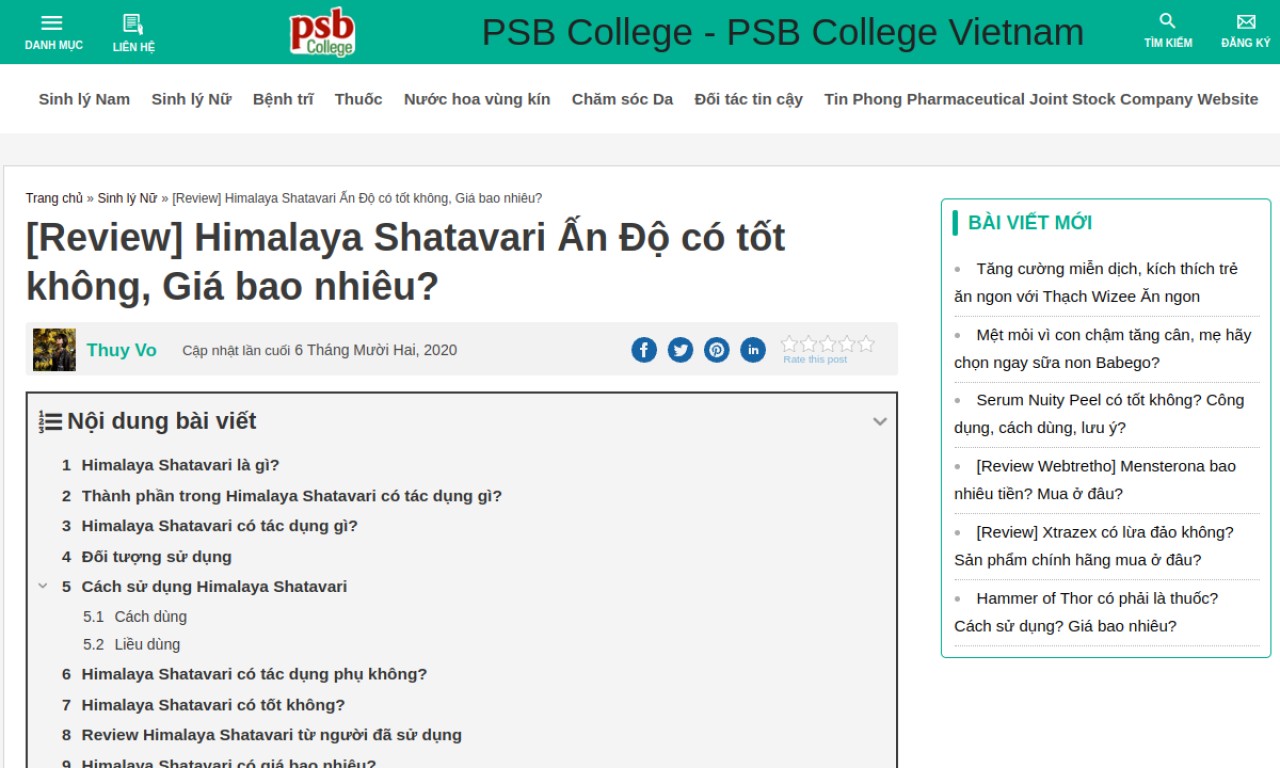Open the Danh mục hamburger menu
This screenshot has height=768, width=1280.
coord(53,23)
